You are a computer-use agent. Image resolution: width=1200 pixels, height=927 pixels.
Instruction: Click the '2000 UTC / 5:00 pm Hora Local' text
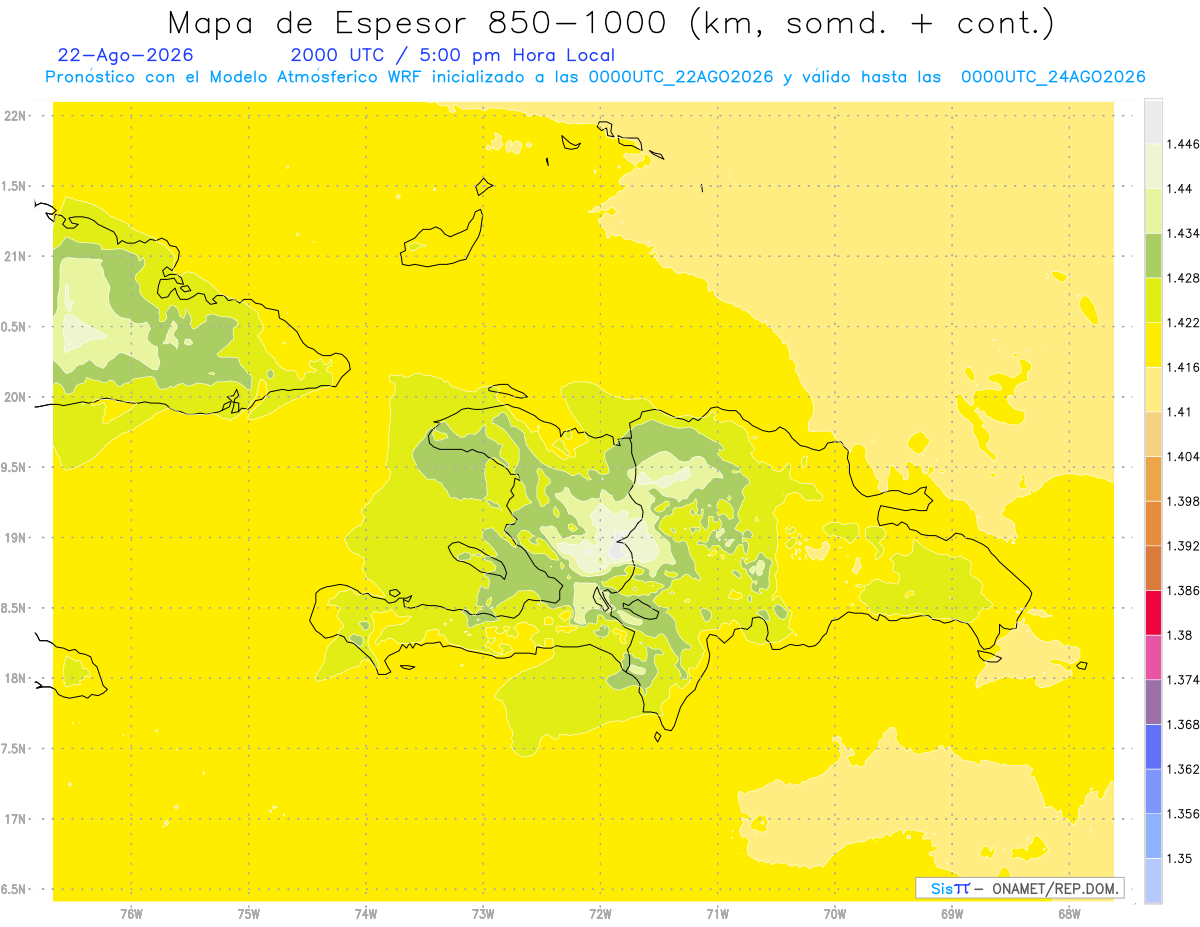453,56
